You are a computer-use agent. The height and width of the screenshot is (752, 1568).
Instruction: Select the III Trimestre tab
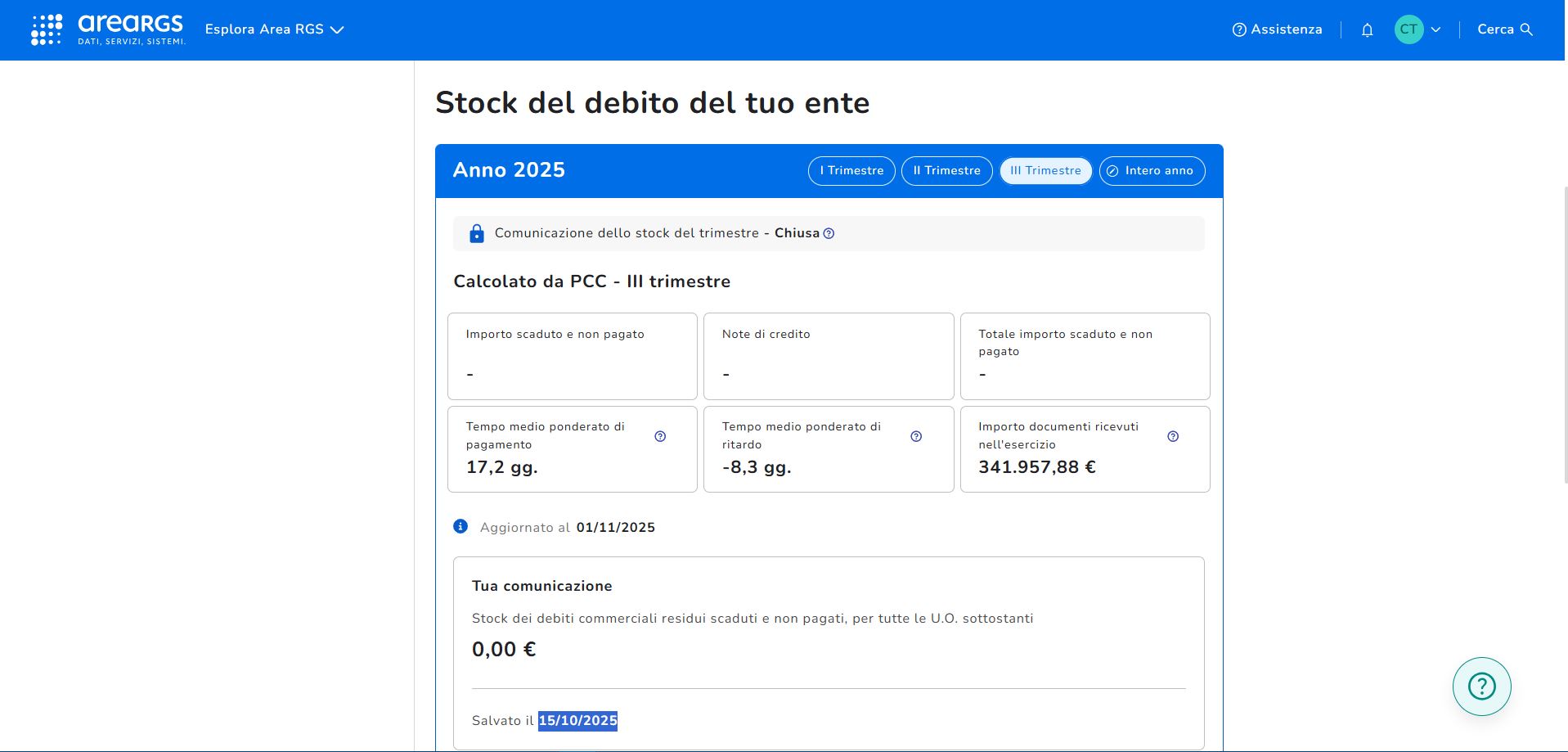coord(1045,171)
